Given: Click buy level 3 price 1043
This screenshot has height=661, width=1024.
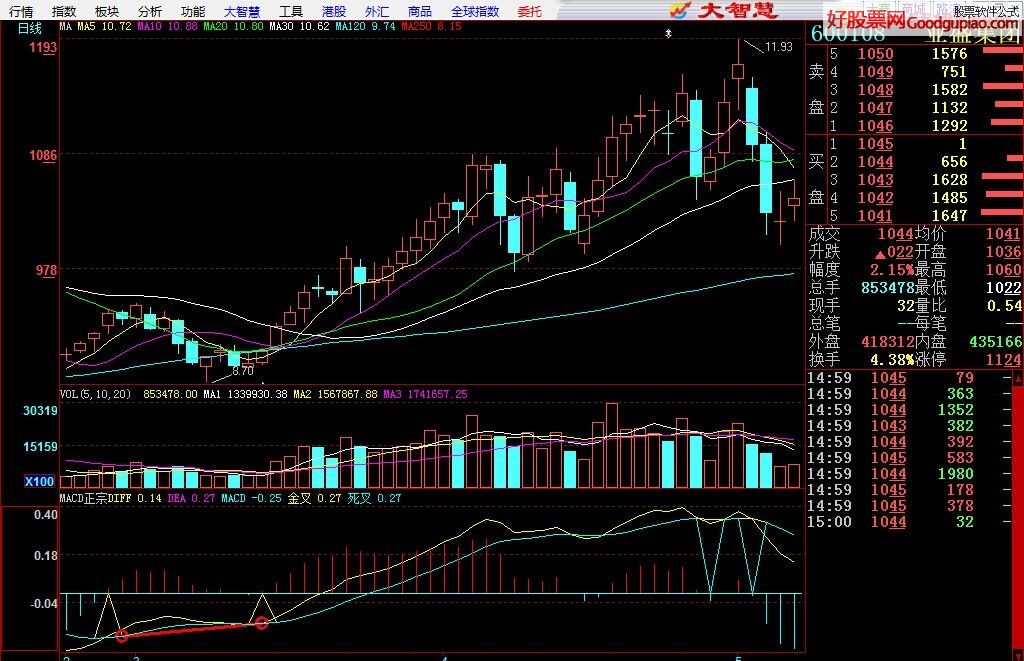Looking at the screenshot, I should pyautogui.click(x=875, y=180).
